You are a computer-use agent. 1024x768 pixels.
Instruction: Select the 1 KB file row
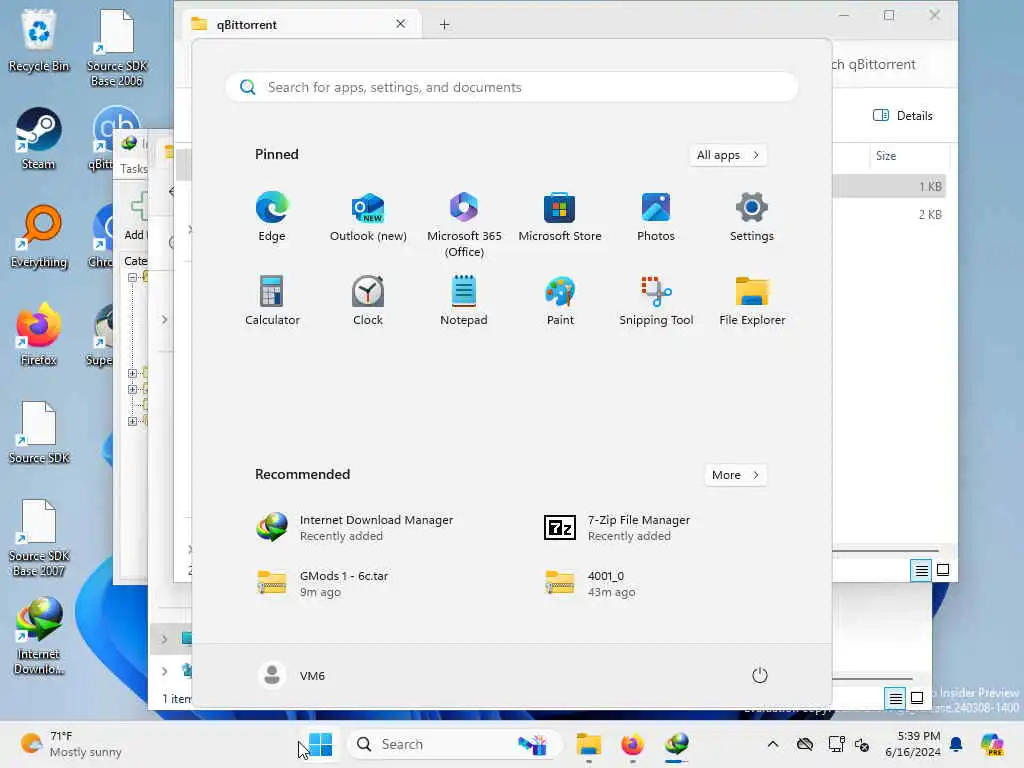[x=889, y=186]
